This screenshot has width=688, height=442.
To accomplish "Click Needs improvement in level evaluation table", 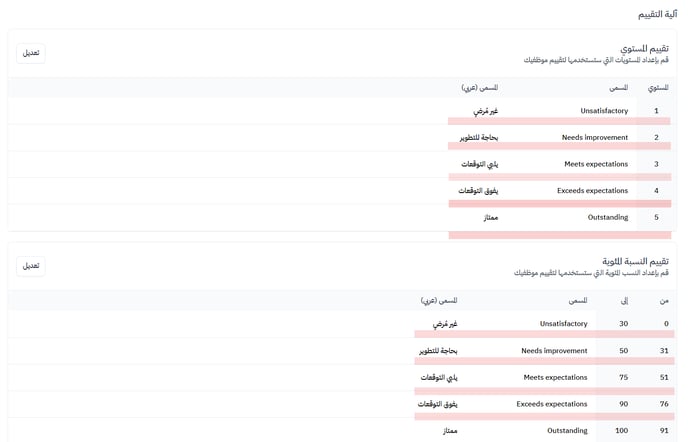I will click(x=595, y=137).
